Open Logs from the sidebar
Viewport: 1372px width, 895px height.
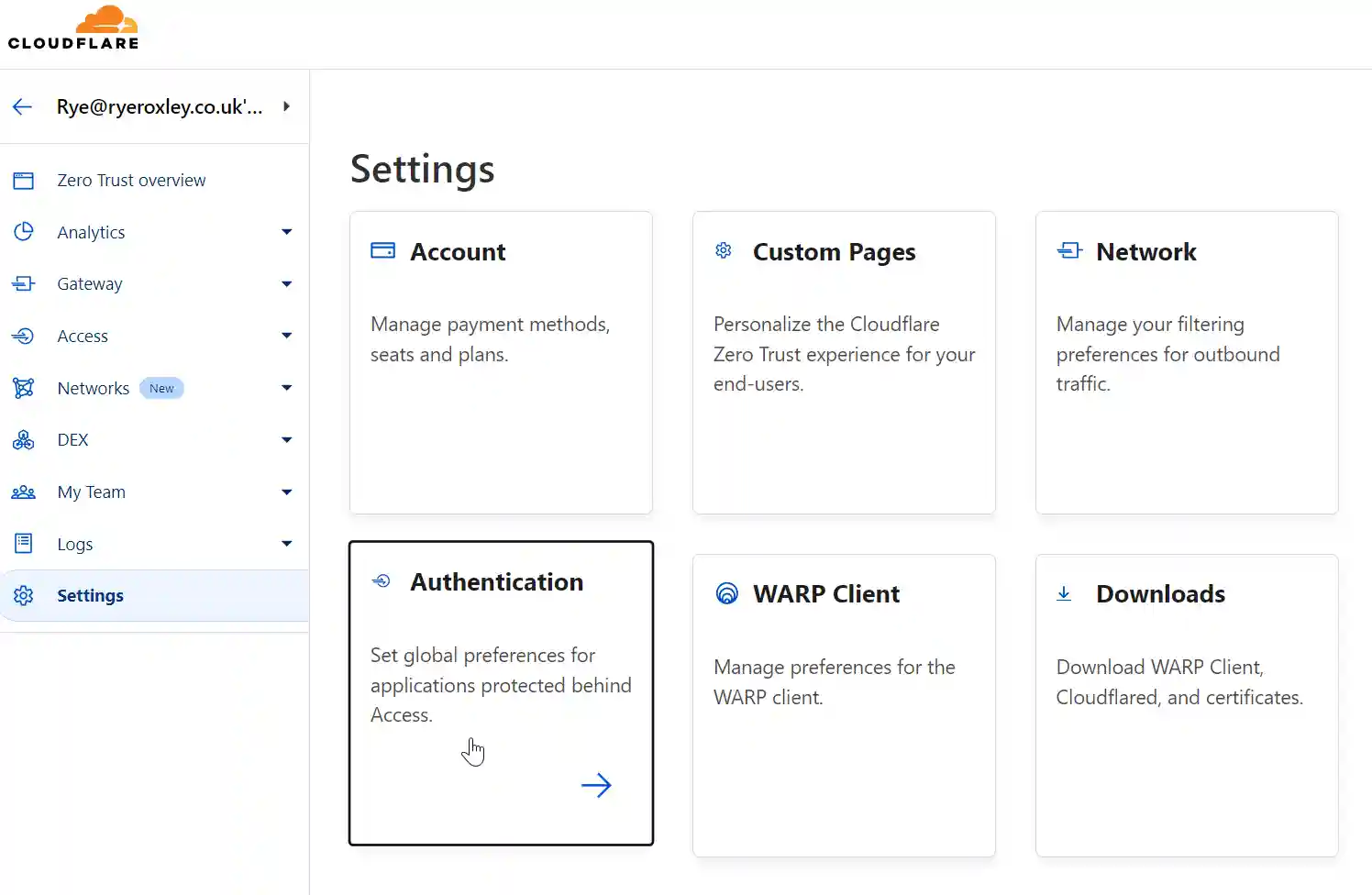(x=74, y=543)
